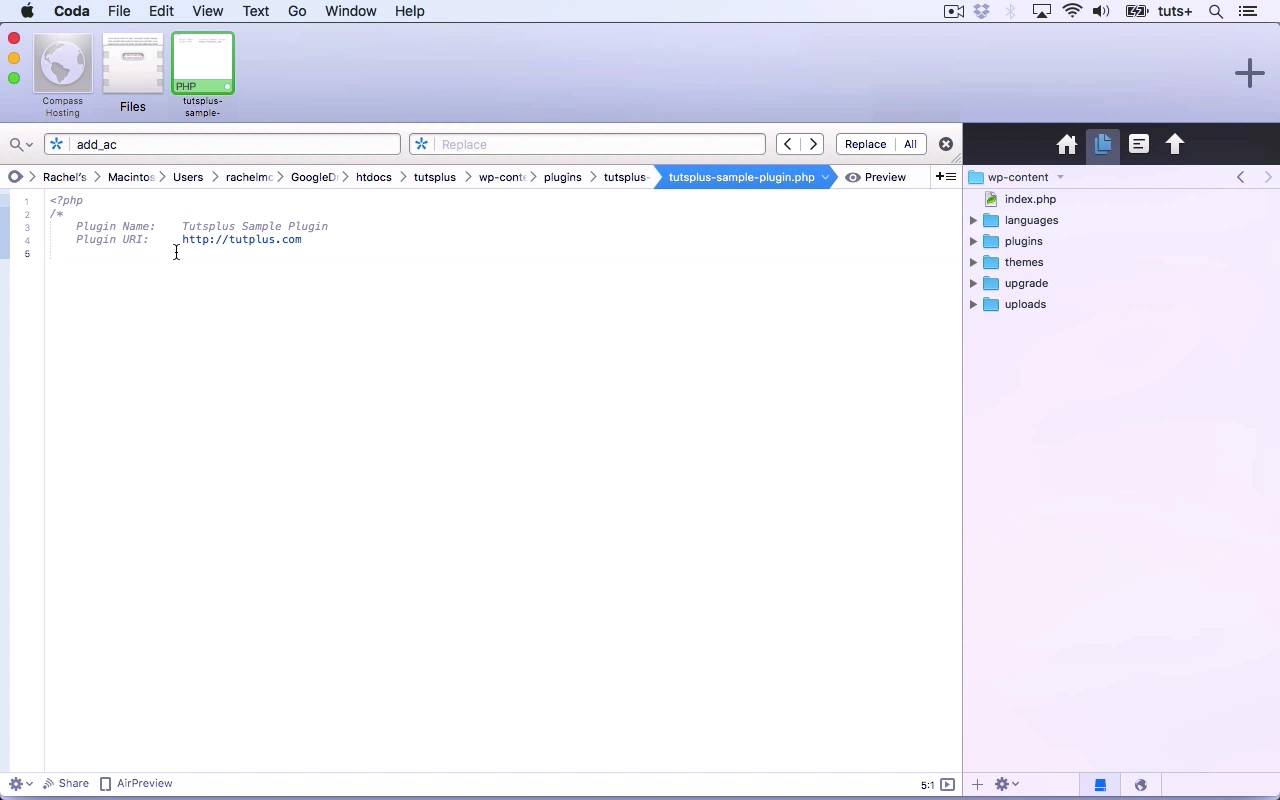
Task: Expand the upgrade folder
Action: pos(973,283)
